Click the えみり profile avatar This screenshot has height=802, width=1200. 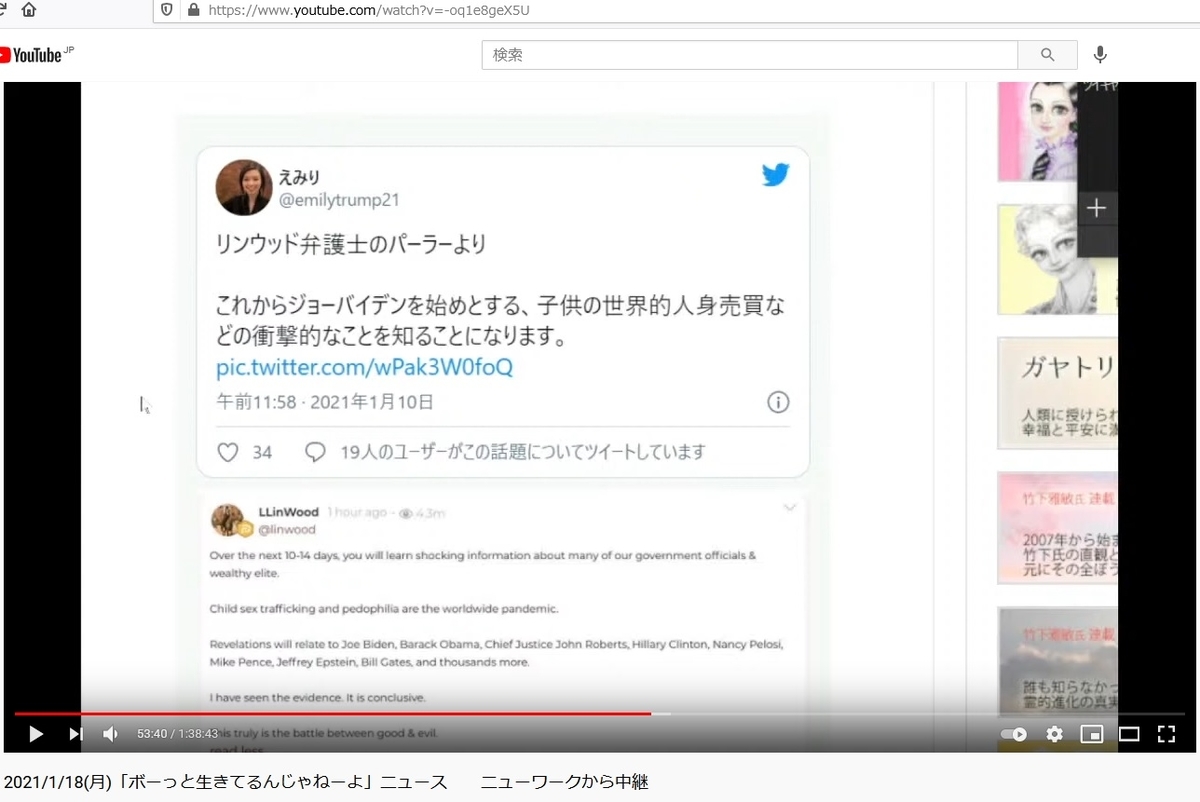click(x=244, y=187)
